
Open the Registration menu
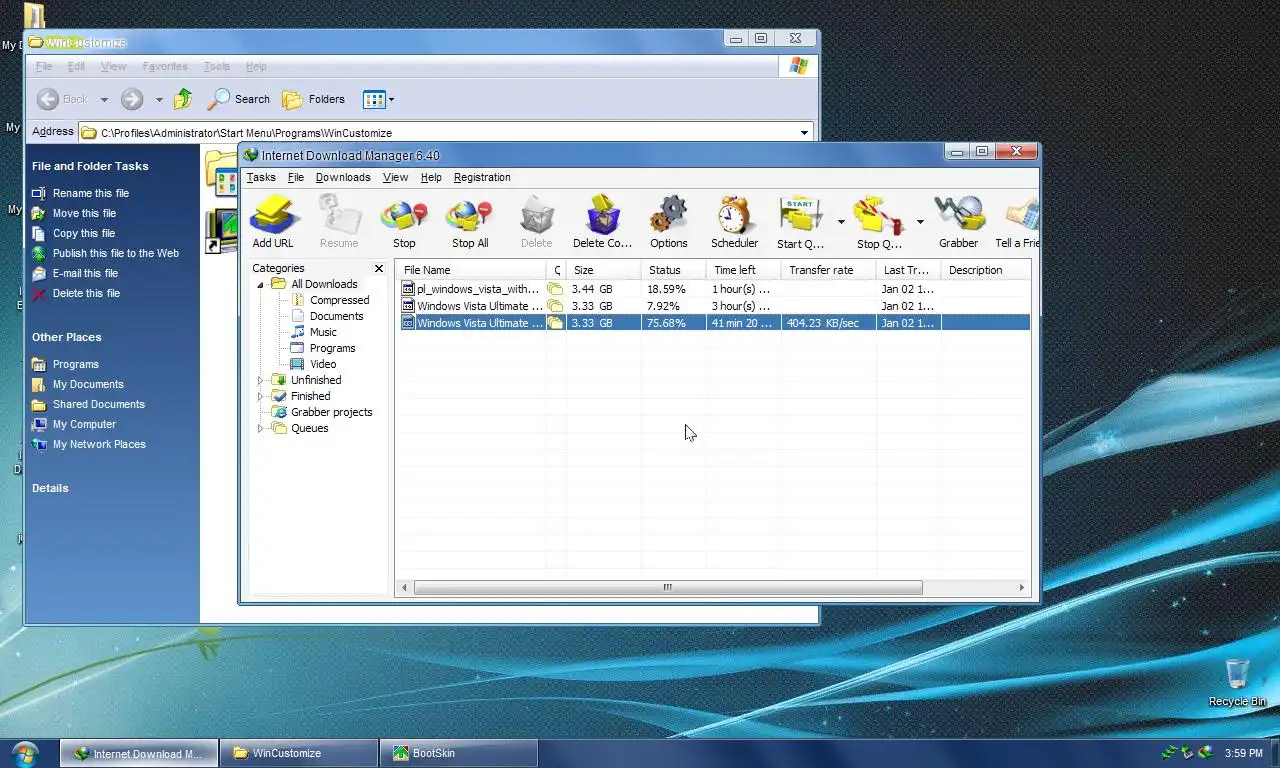click(x=482, y=177)
